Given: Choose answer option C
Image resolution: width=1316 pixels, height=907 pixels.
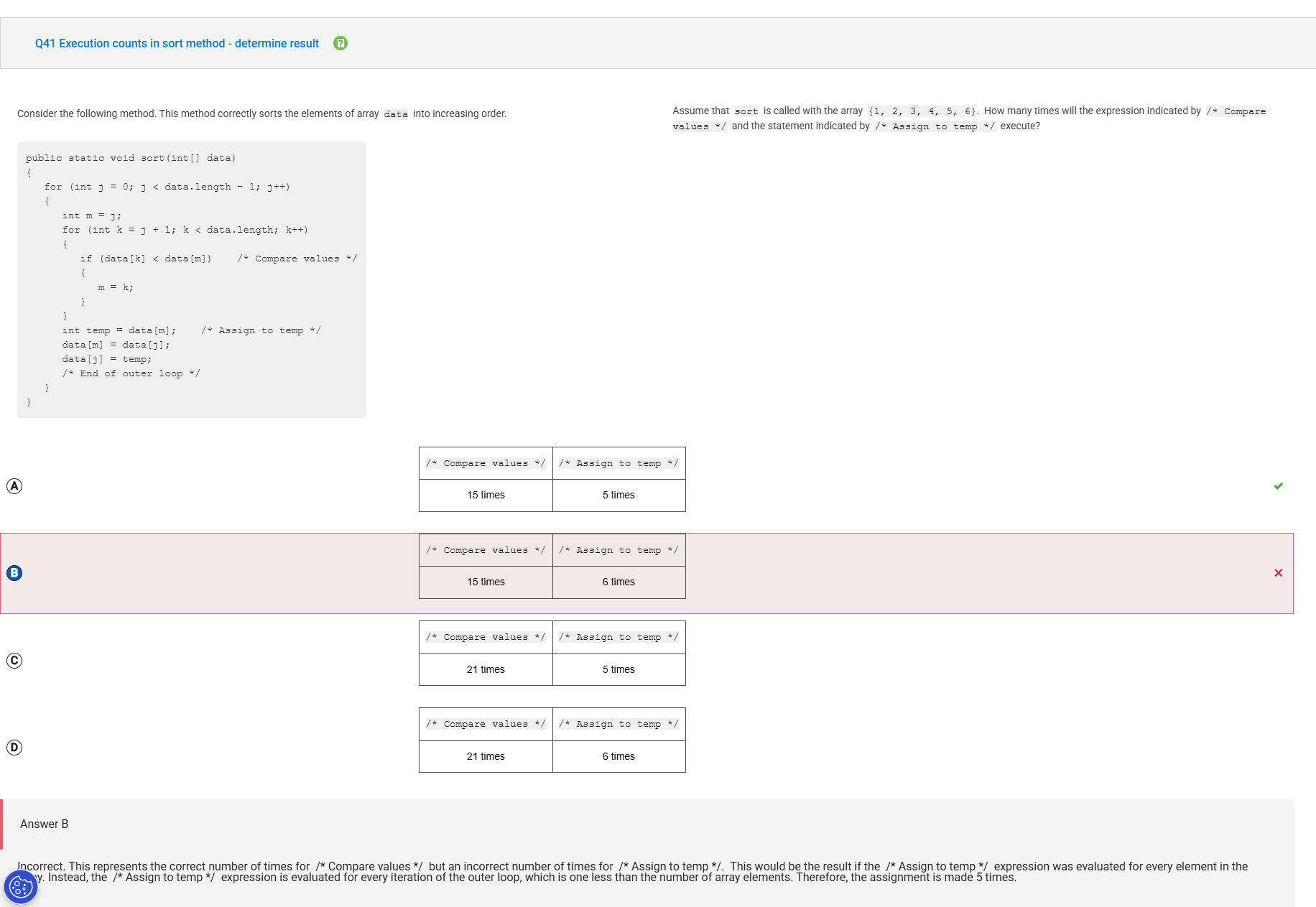Looking at the screenshot, I should [14, 661].
